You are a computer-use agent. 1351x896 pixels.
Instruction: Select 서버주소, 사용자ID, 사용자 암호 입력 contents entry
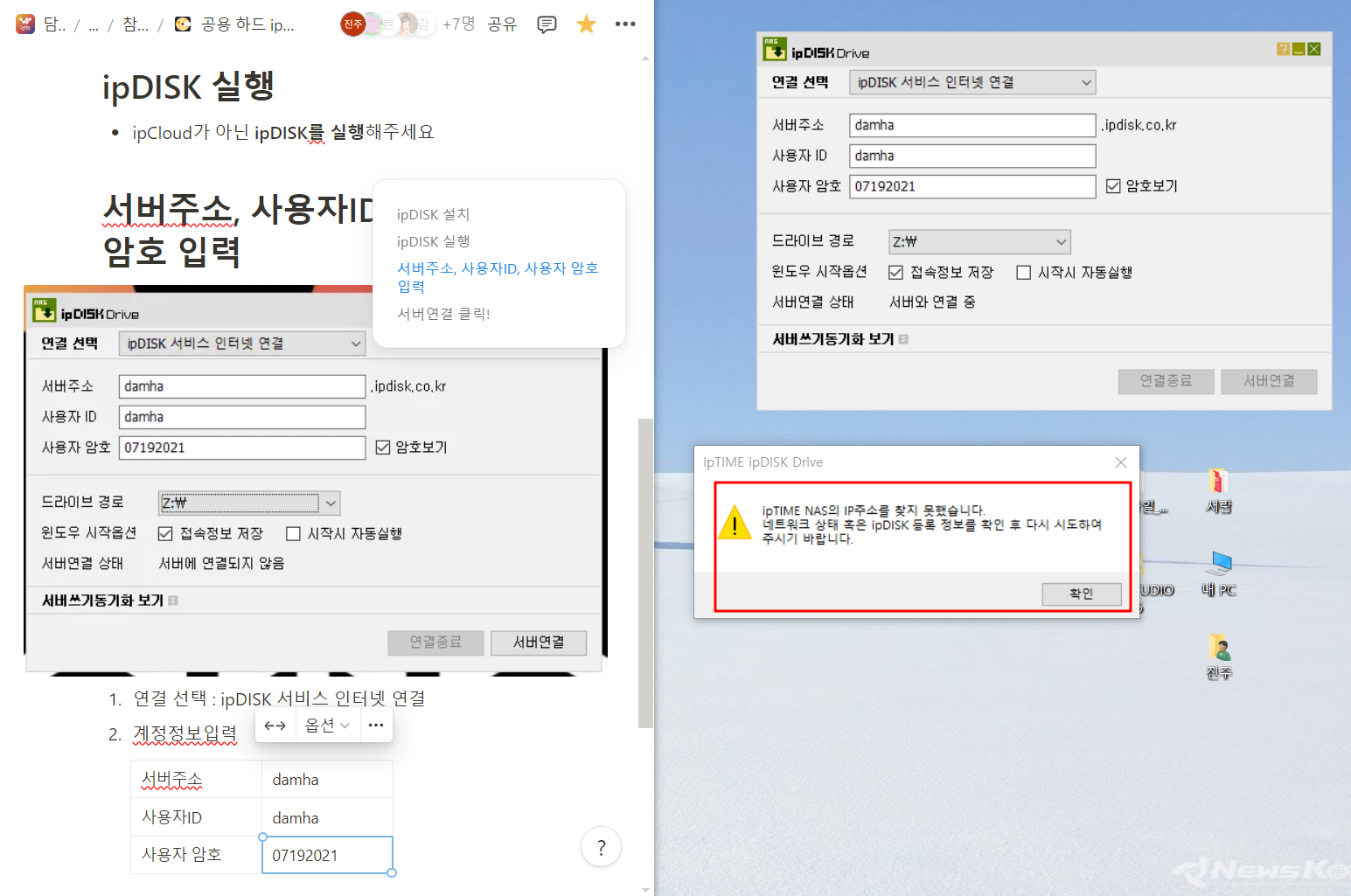[498, 277]
